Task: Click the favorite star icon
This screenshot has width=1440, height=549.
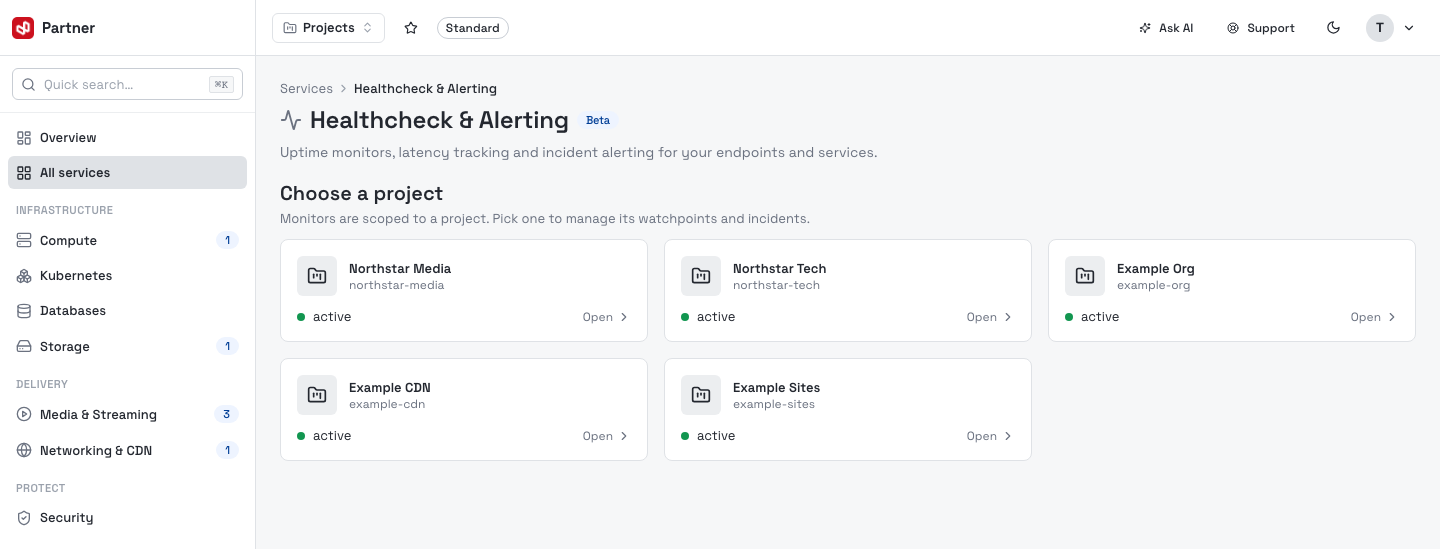Action: click(x=411, y=28)
